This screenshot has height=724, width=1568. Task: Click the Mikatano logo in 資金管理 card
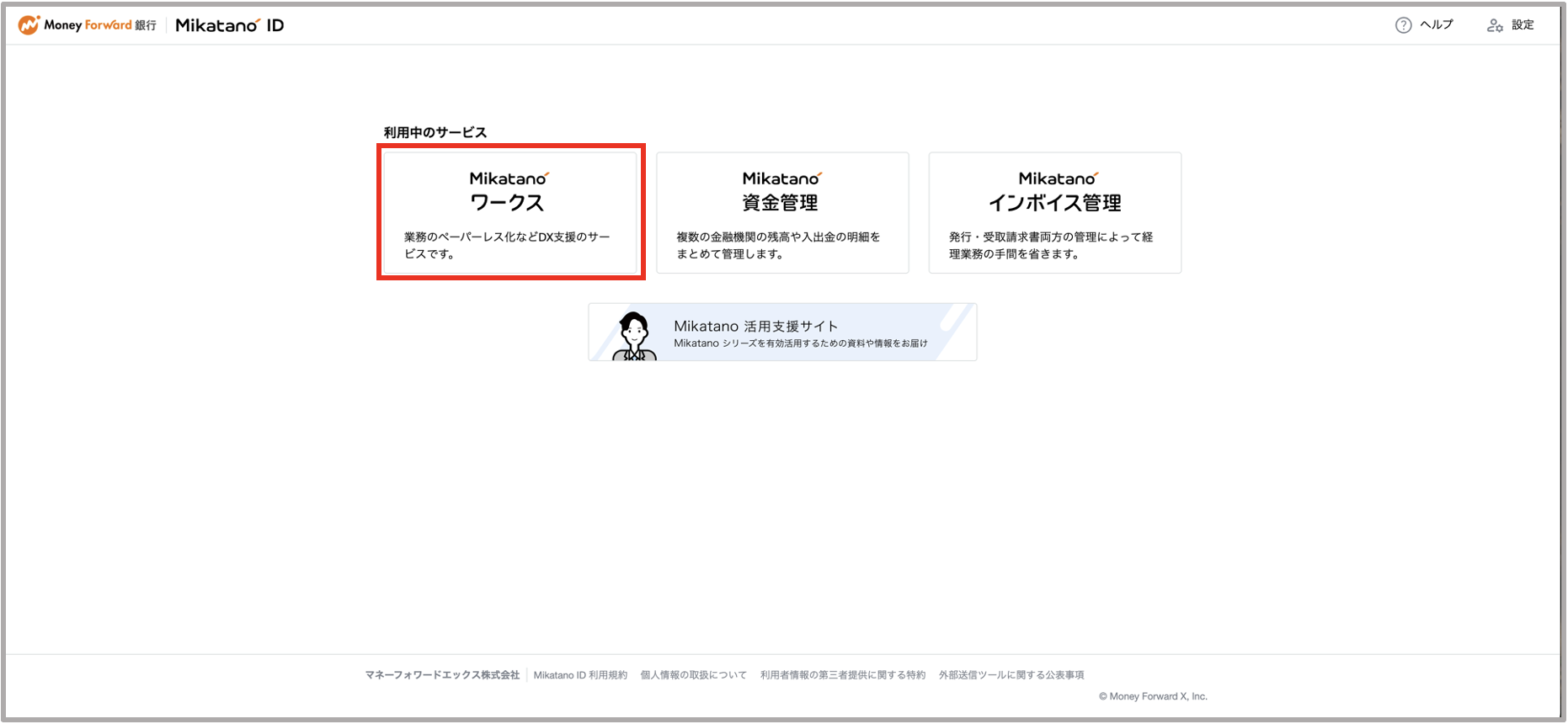tap(782, 178)
